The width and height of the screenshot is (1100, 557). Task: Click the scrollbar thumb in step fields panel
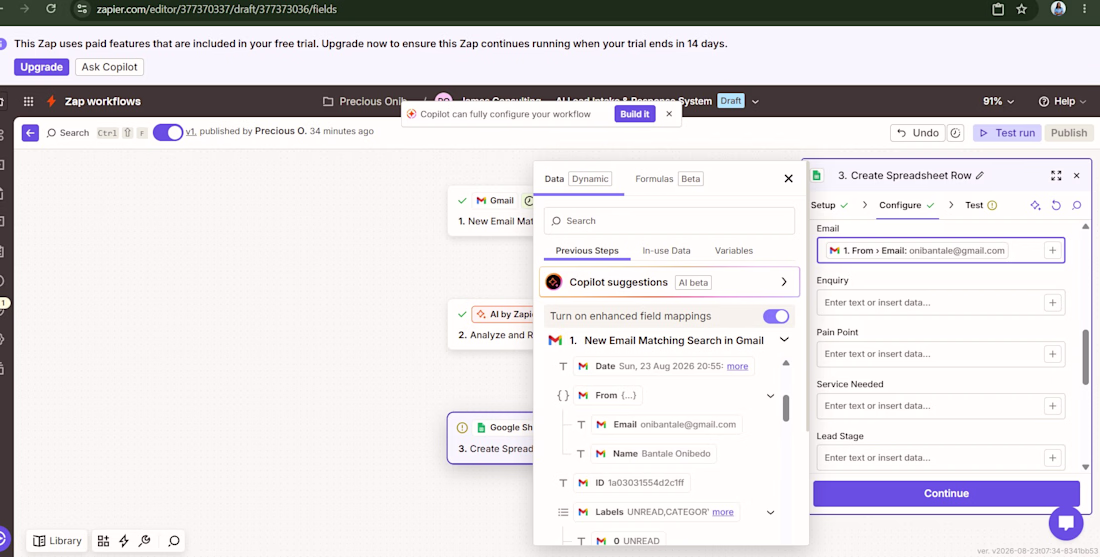point(1086,356)
